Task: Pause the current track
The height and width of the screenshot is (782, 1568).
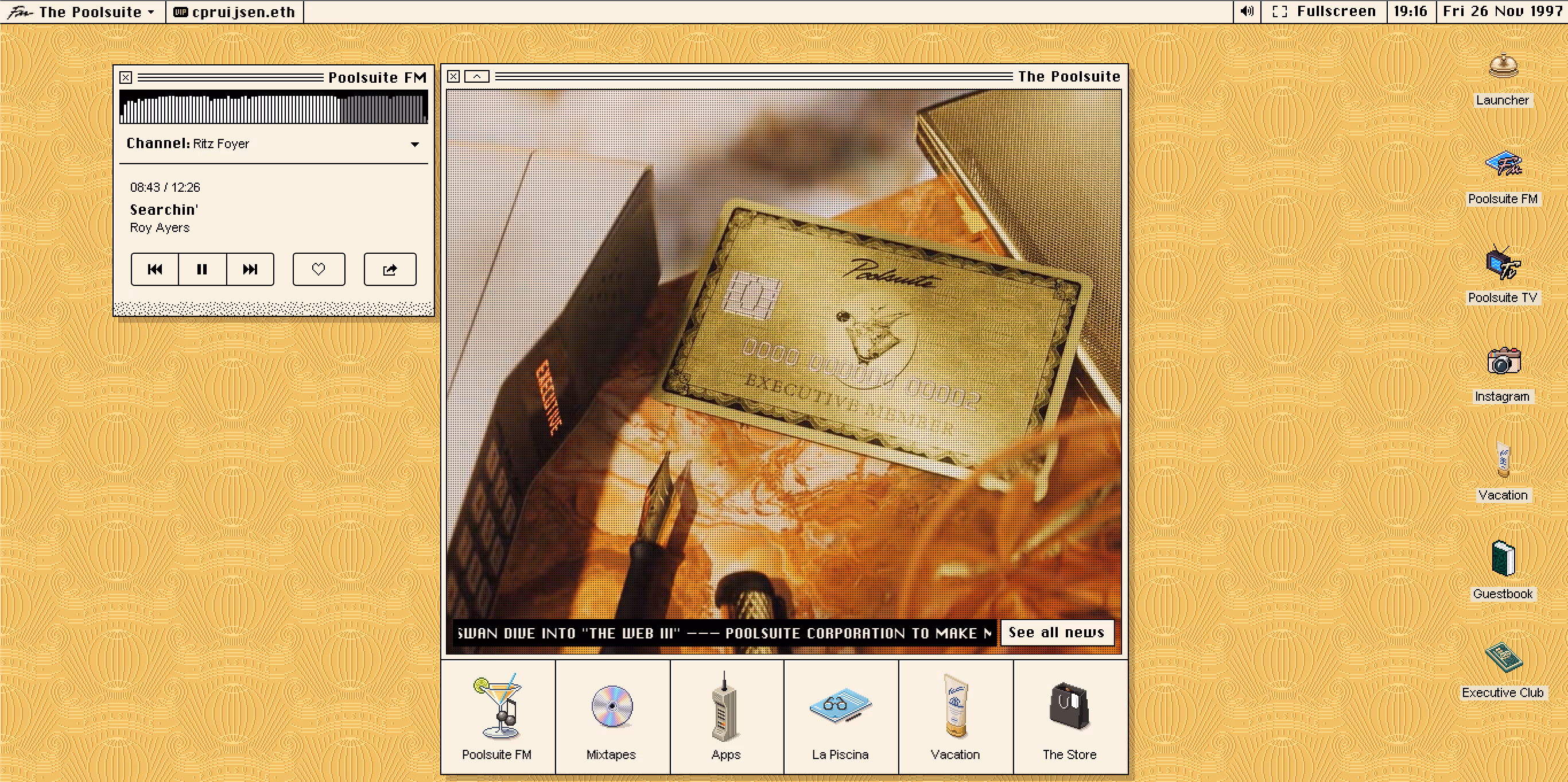Action: 202,269
